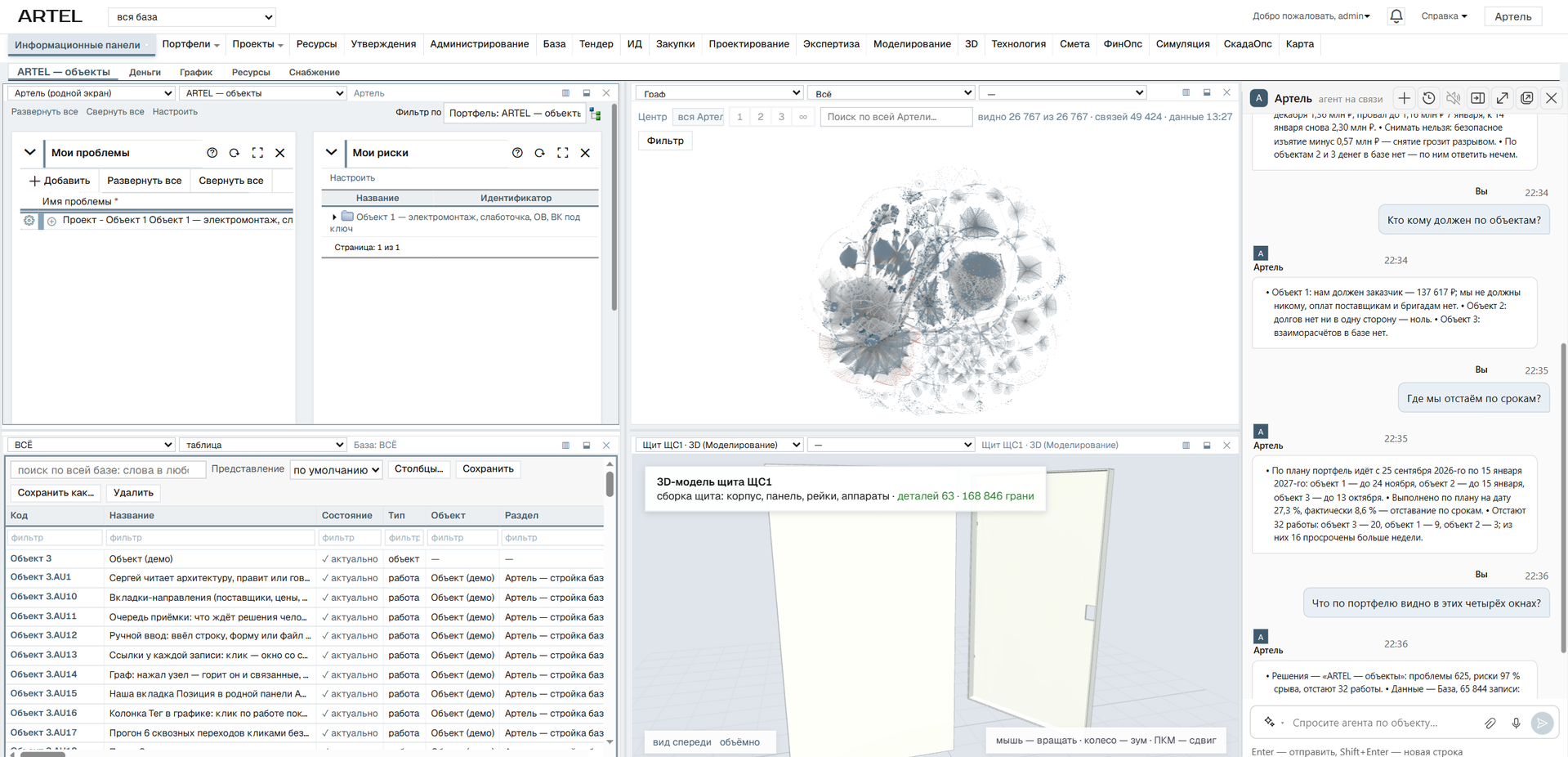Start a new agent chat with plus icon
The width and height of the screenshot is (1568, 757).
(x=1404, y=98)
